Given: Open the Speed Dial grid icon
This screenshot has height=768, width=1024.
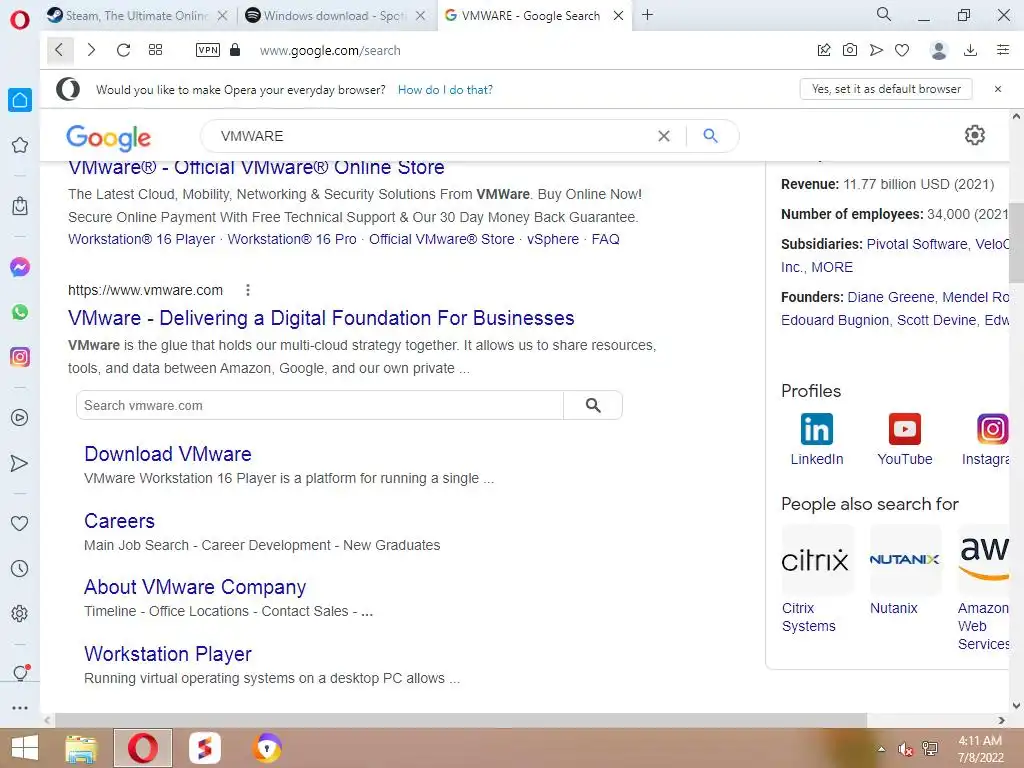Looking at the screenshot, I should pos(155,50).
